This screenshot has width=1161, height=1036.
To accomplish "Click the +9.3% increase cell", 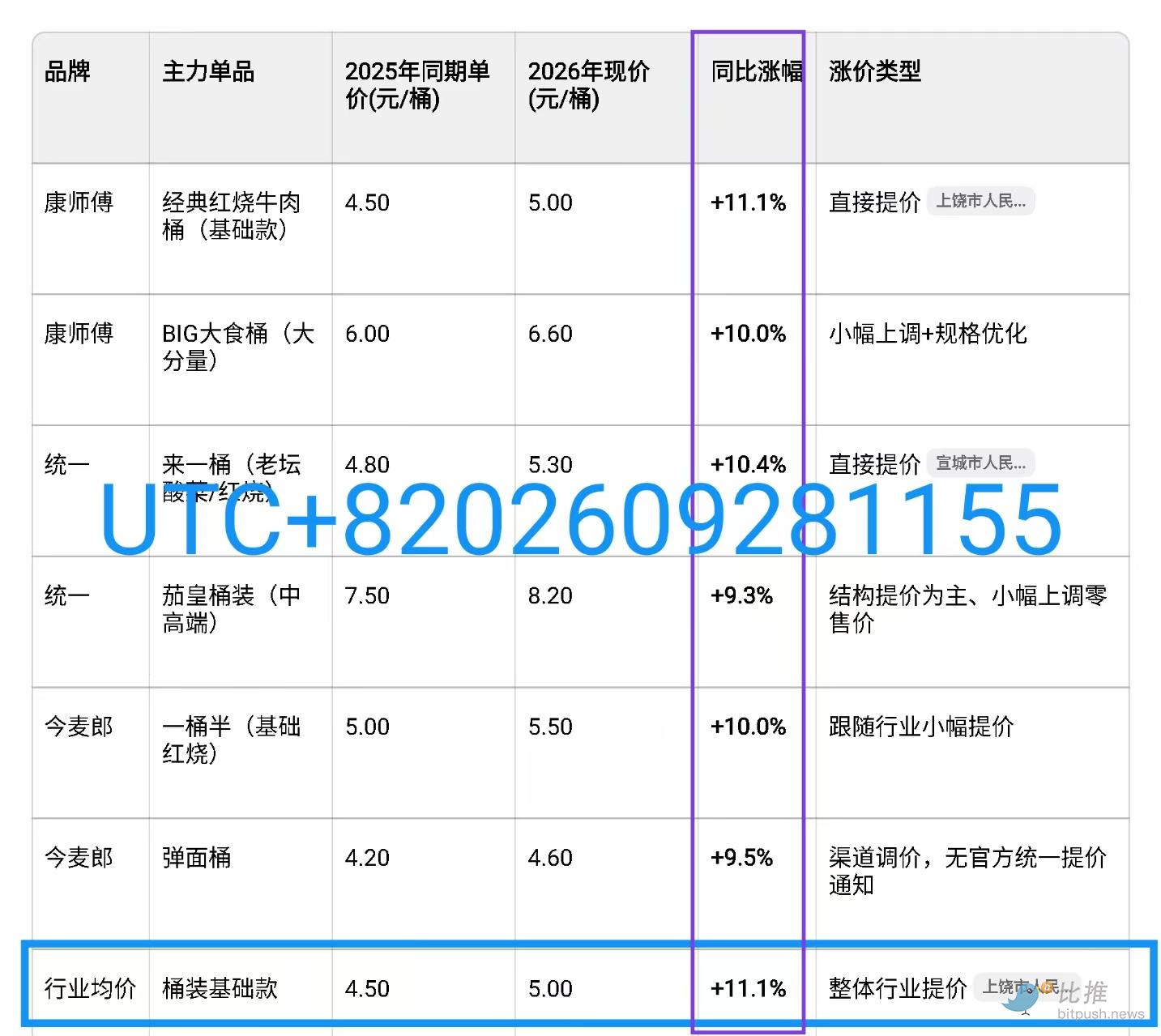I will [x=741, y=596].
